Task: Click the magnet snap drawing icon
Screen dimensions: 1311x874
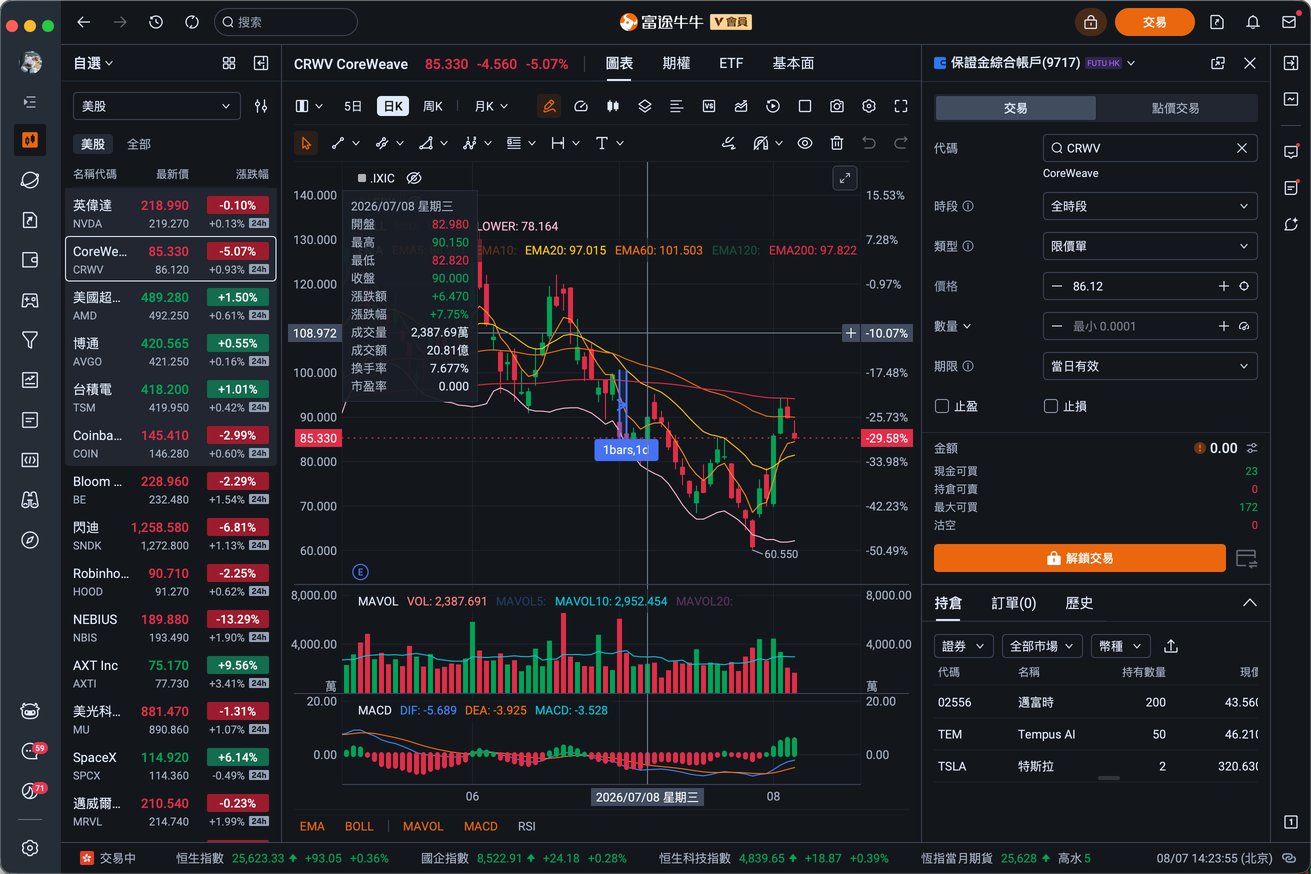Action: (762, 143)
